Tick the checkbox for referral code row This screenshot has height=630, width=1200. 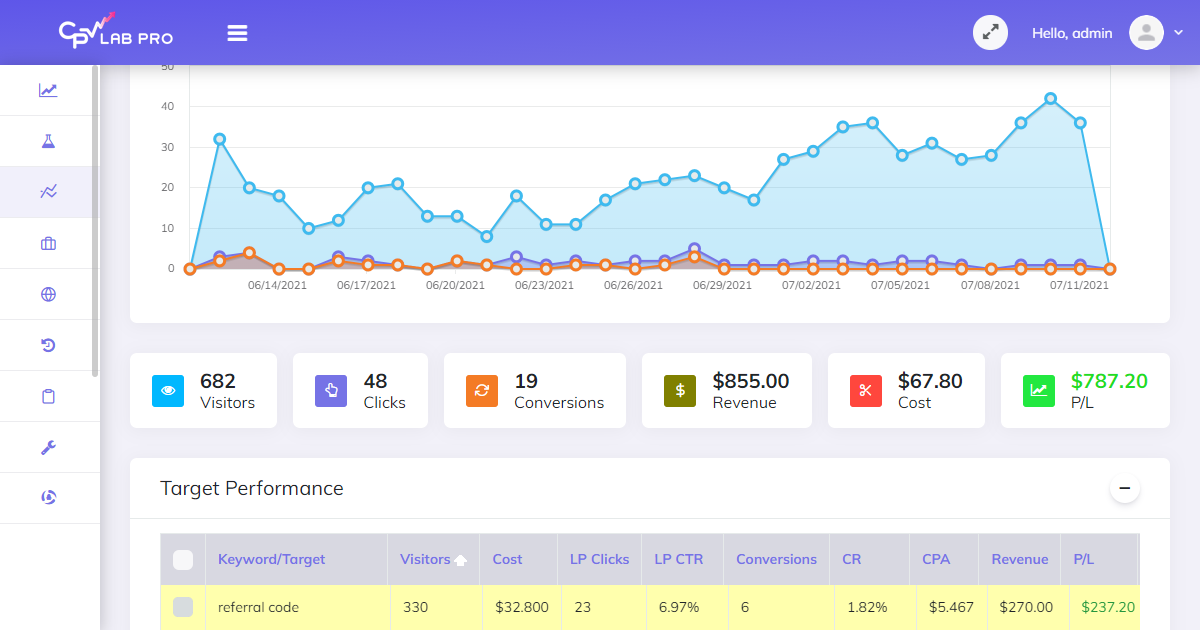point(183,607)
